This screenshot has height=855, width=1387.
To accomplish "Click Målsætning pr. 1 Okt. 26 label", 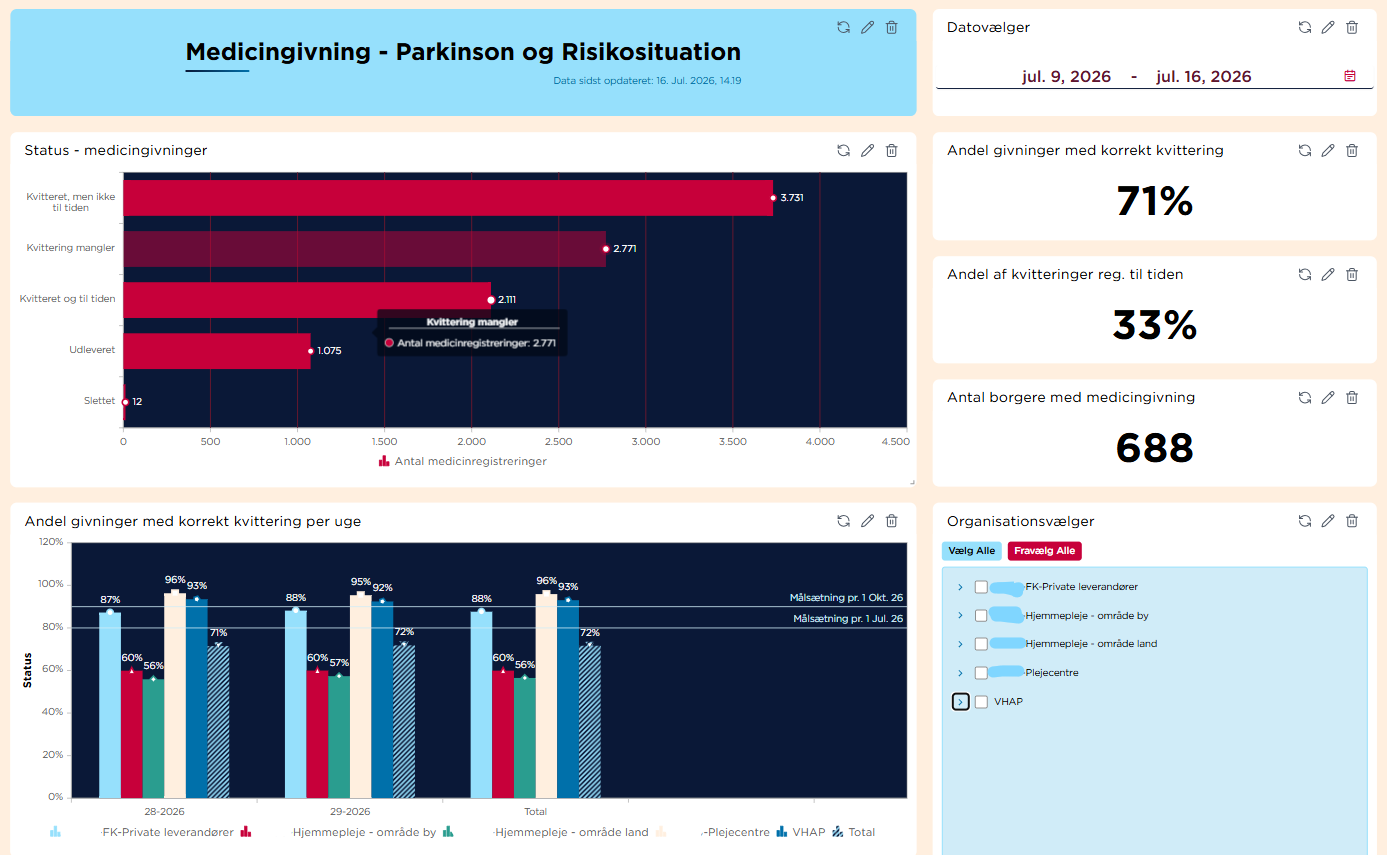I will (x=846, y=598).
